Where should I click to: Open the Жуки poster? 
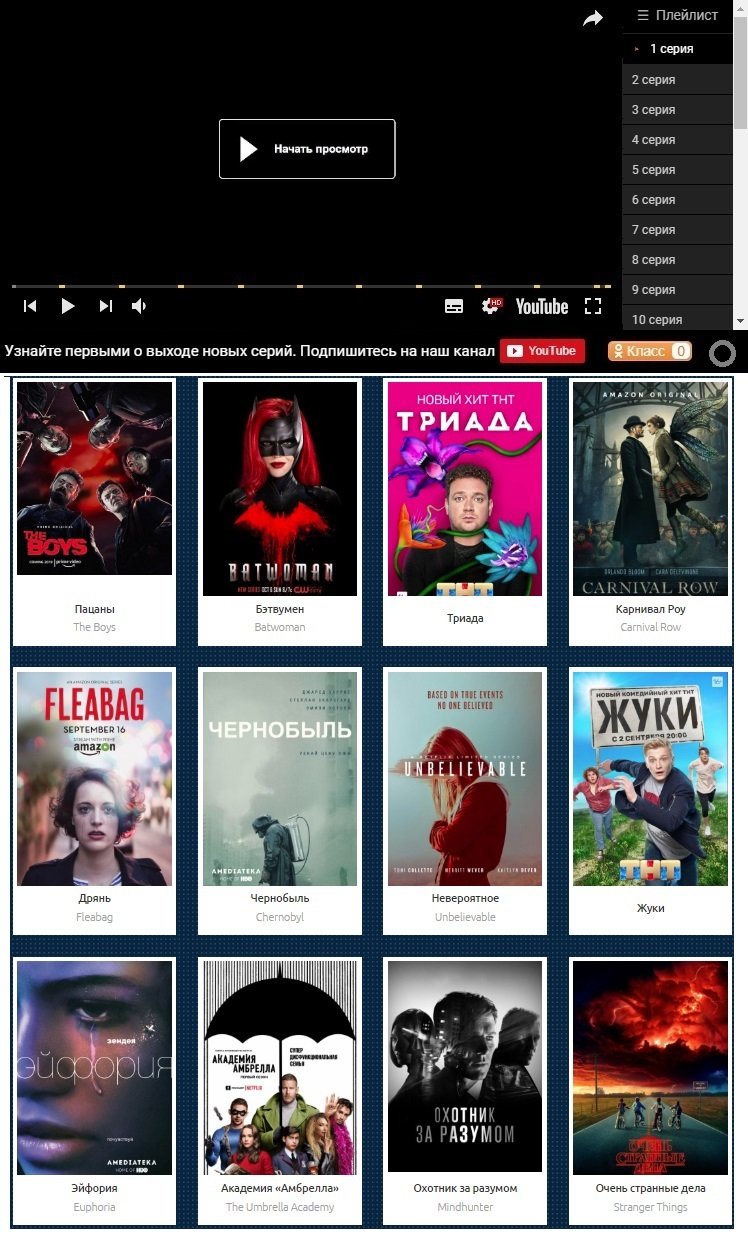click(x=650, y=779)
